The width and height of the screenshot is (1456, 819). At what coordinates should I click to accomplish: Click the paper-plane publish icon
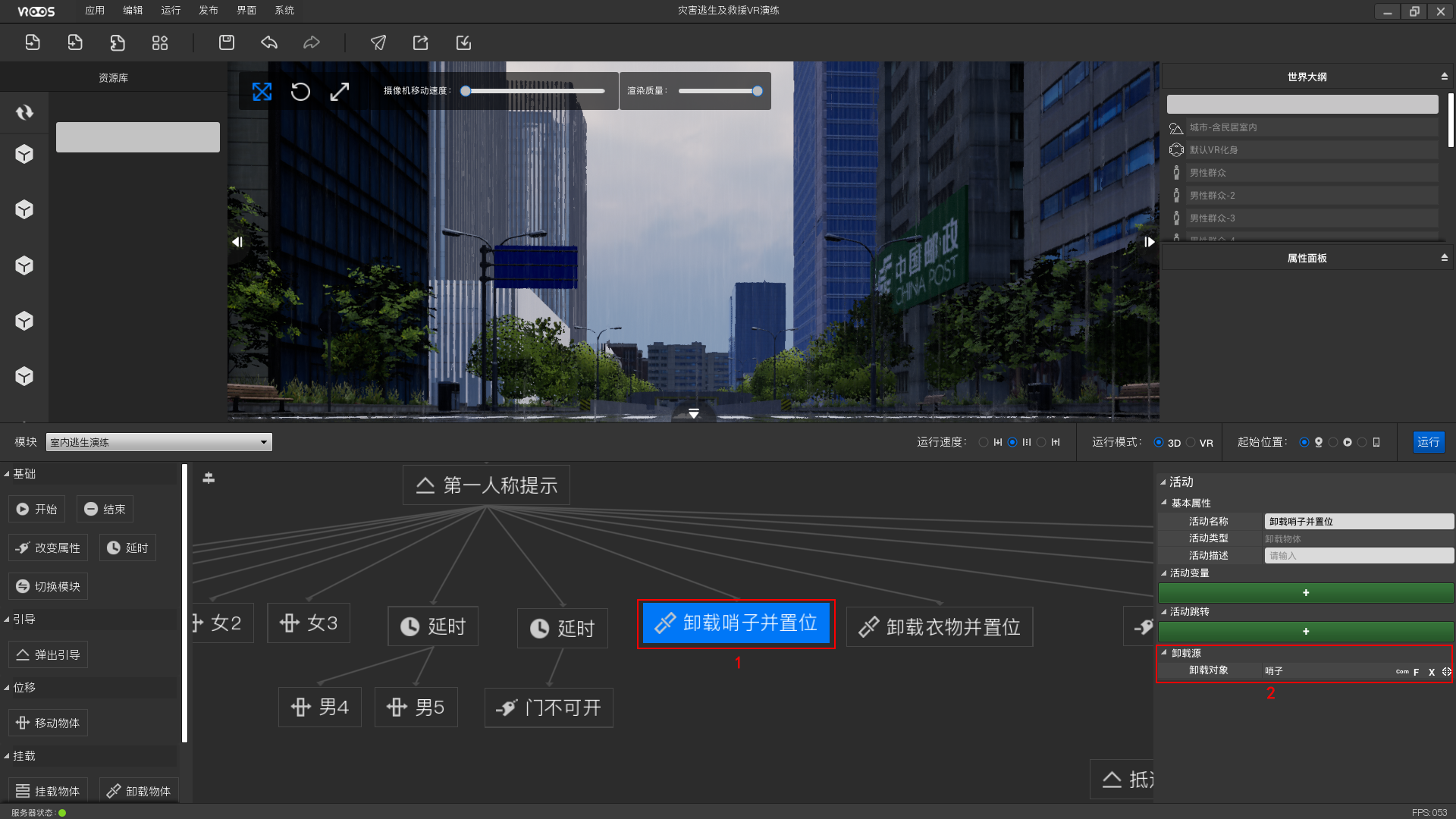[x=378, y=42]
